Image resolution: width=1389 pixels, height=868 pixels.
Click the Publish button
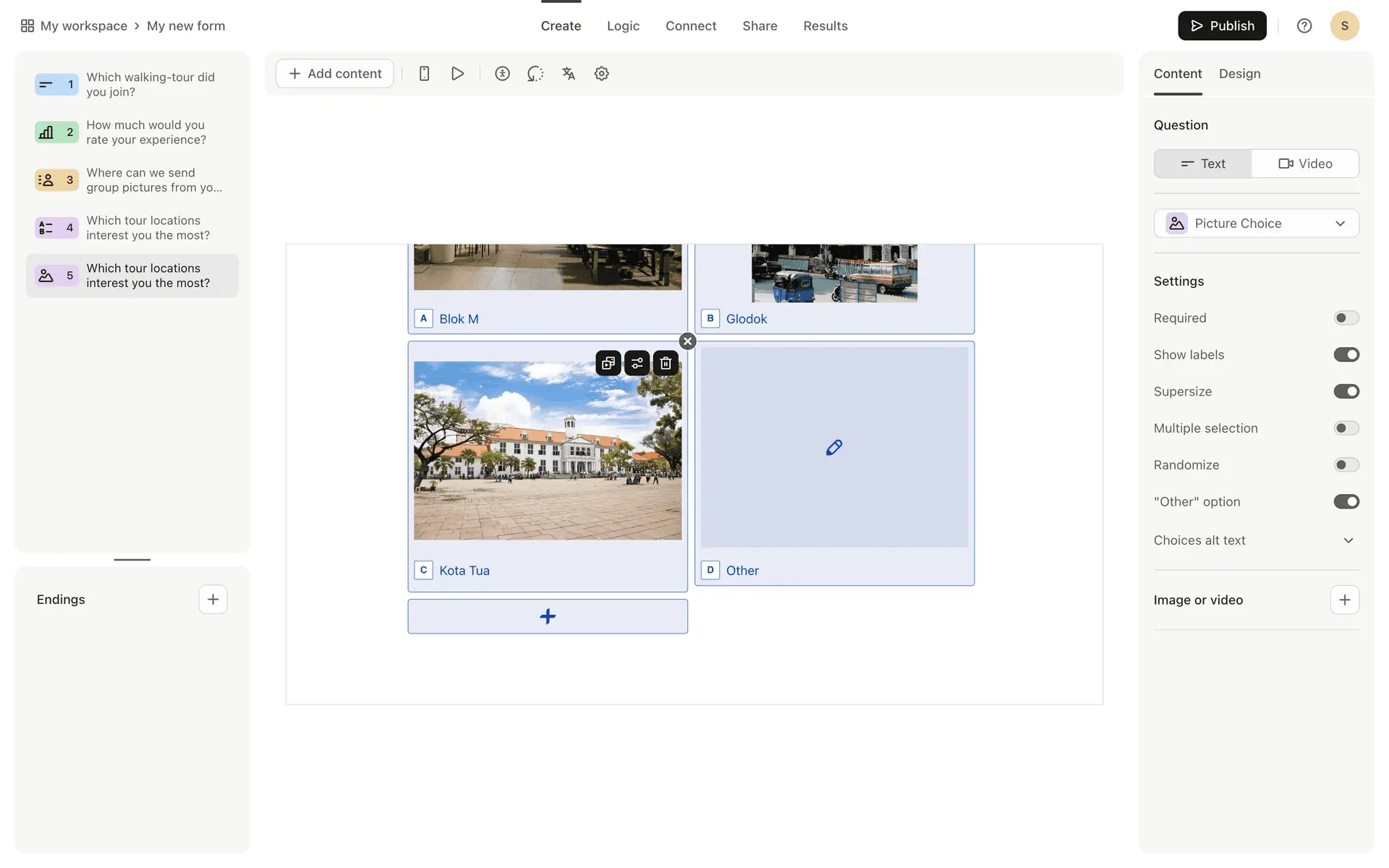coord(1222,26)
